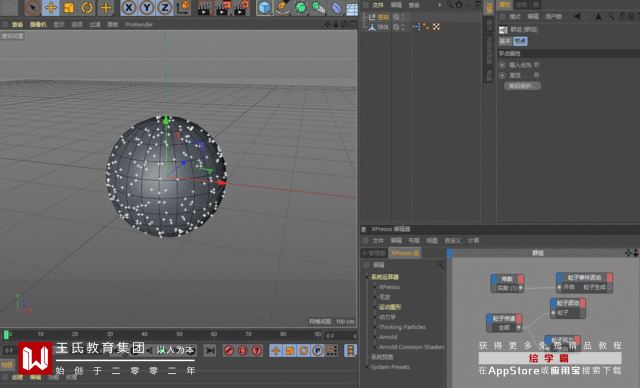
Task: Expand the second tree folder under XPresso
Action: tap(375, 297)
